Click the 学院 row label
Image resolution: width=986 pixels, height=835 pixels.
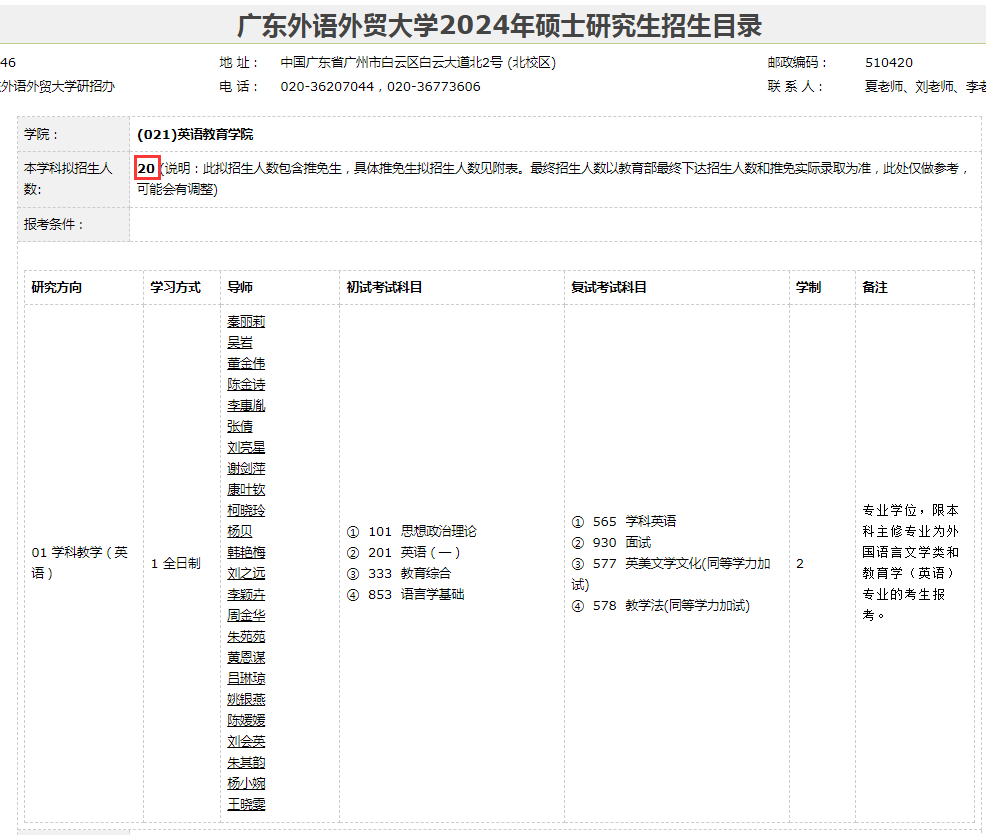tap(40, 134)
